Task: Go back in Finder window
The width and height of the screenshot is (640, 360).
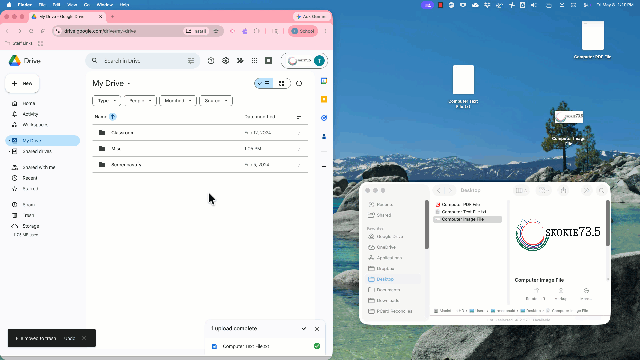Action: (439, 190)
